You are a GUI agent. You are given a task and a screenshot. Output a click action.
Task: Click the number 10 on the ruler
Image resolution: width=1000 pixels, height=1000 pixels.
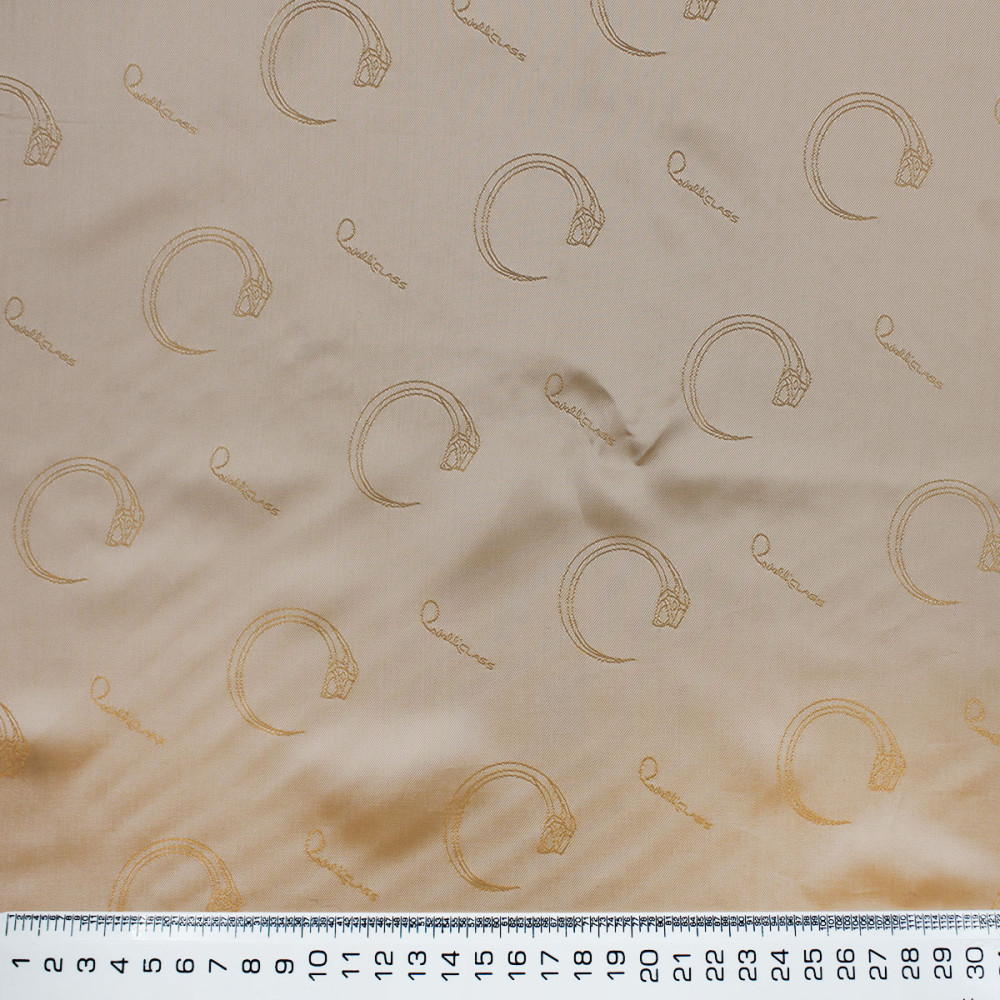[318, 964]
